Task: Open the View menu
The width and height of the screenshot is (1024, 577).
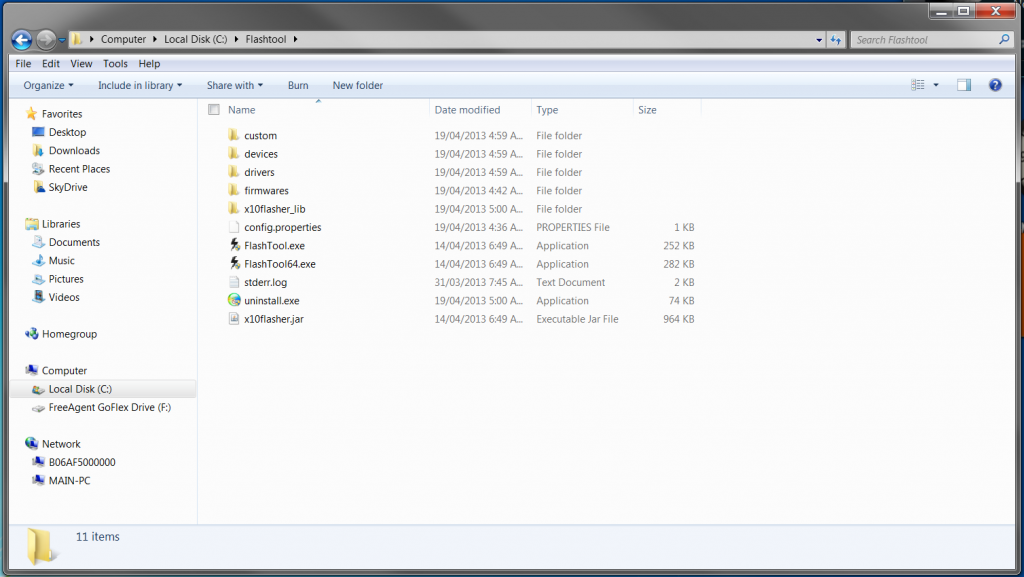Action: (x=81, y=63)
